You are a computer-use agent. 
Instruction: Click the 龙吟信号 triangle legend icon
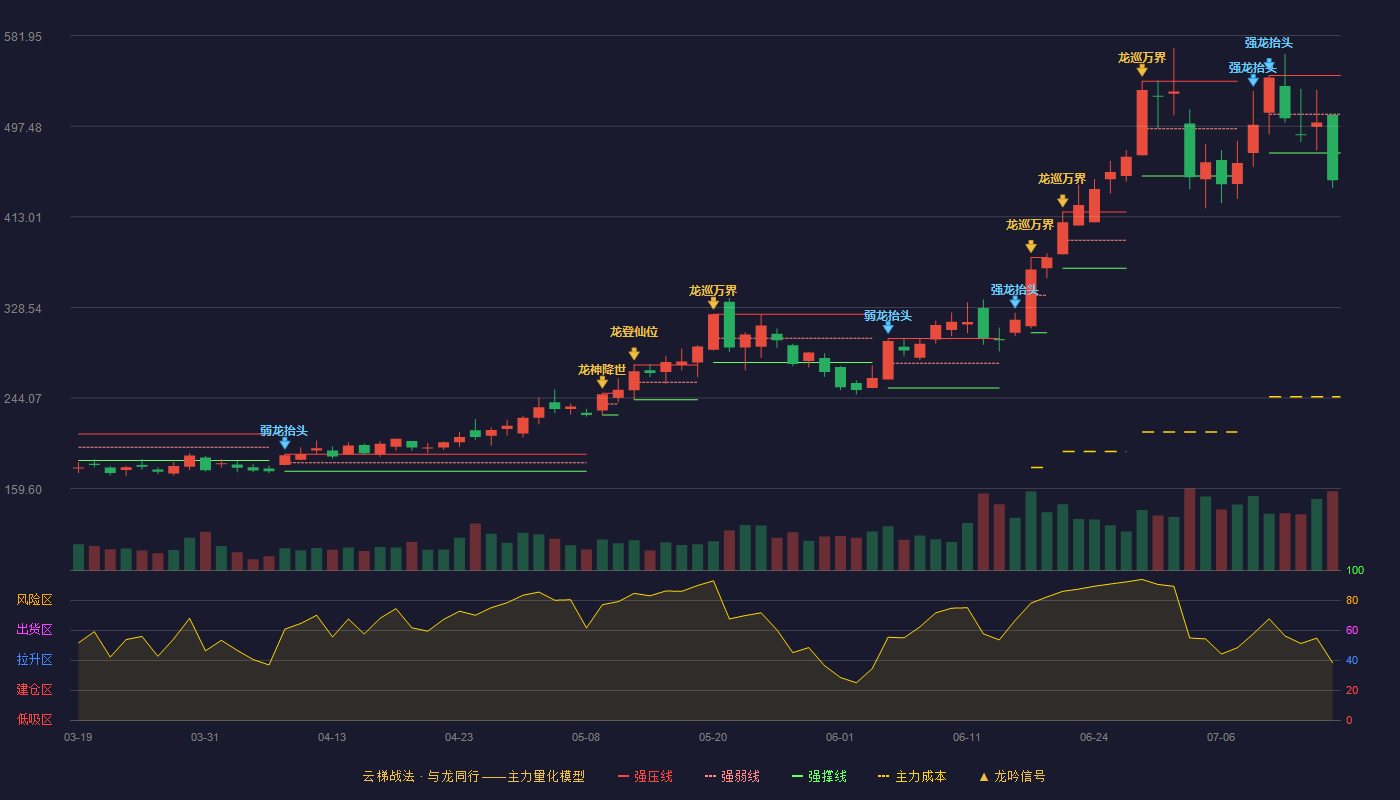tap(984, 776)
